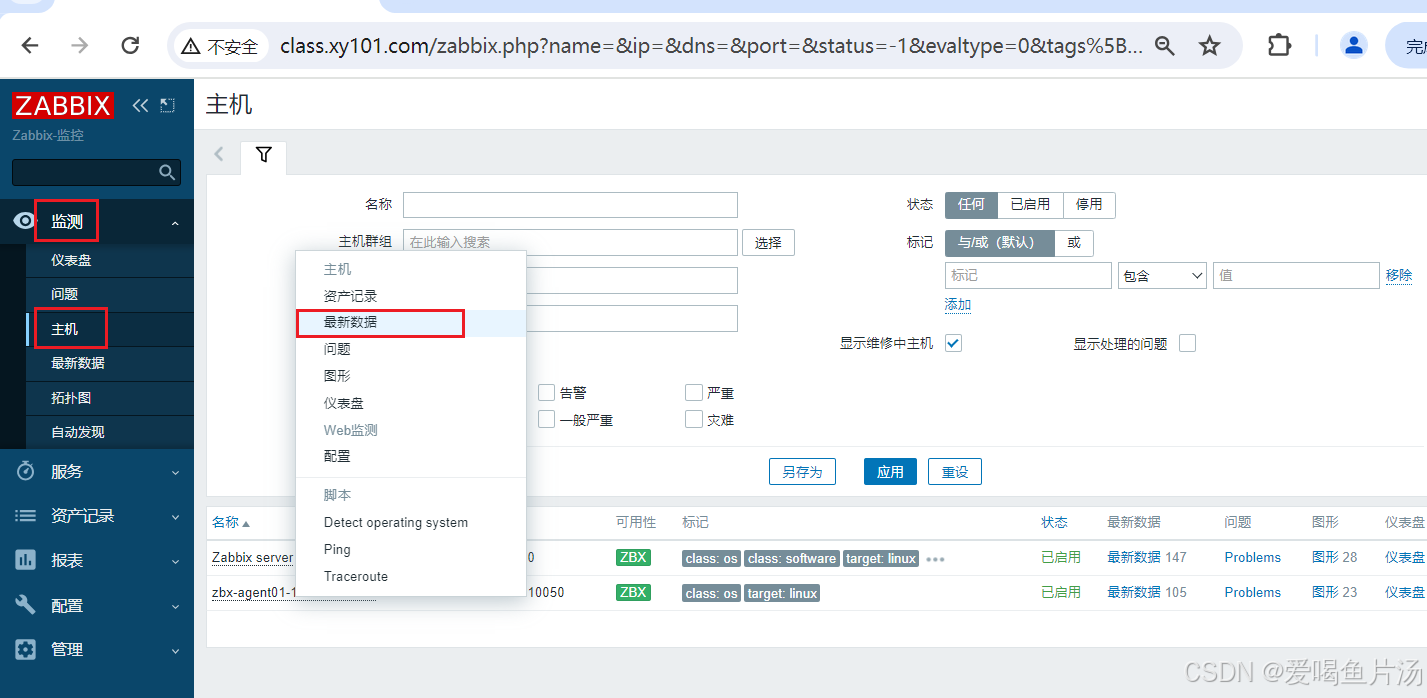The image size is (1427, 698).
Task: Select 停用 status option
Action: point(1089,204)
